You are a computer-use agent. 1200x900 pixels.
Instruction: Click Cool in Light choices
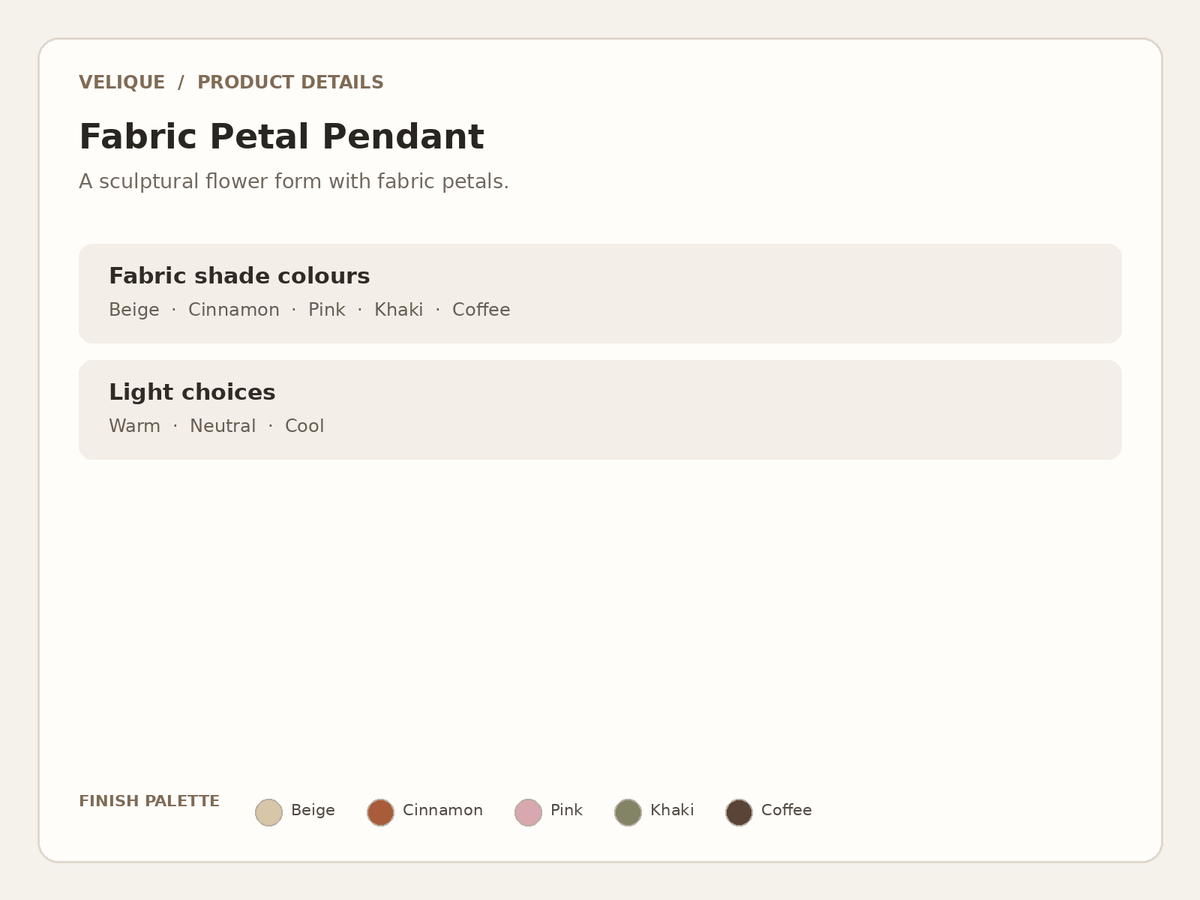tap(305, 426)
